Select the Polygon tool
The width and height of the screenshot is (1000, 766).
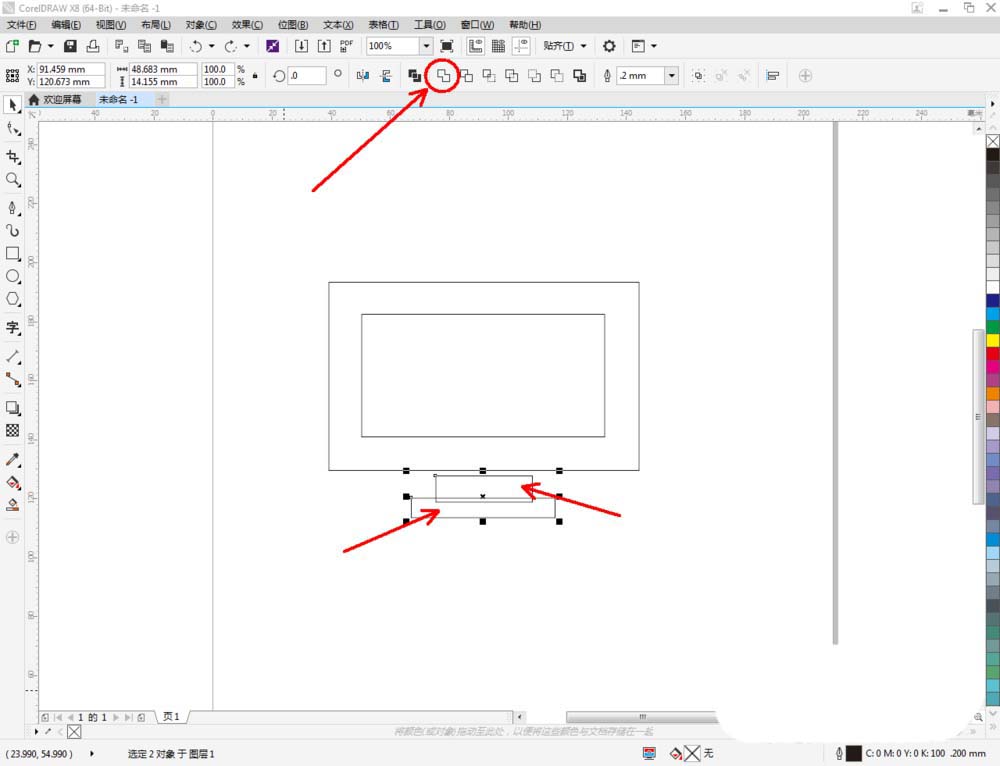point(13,299)
